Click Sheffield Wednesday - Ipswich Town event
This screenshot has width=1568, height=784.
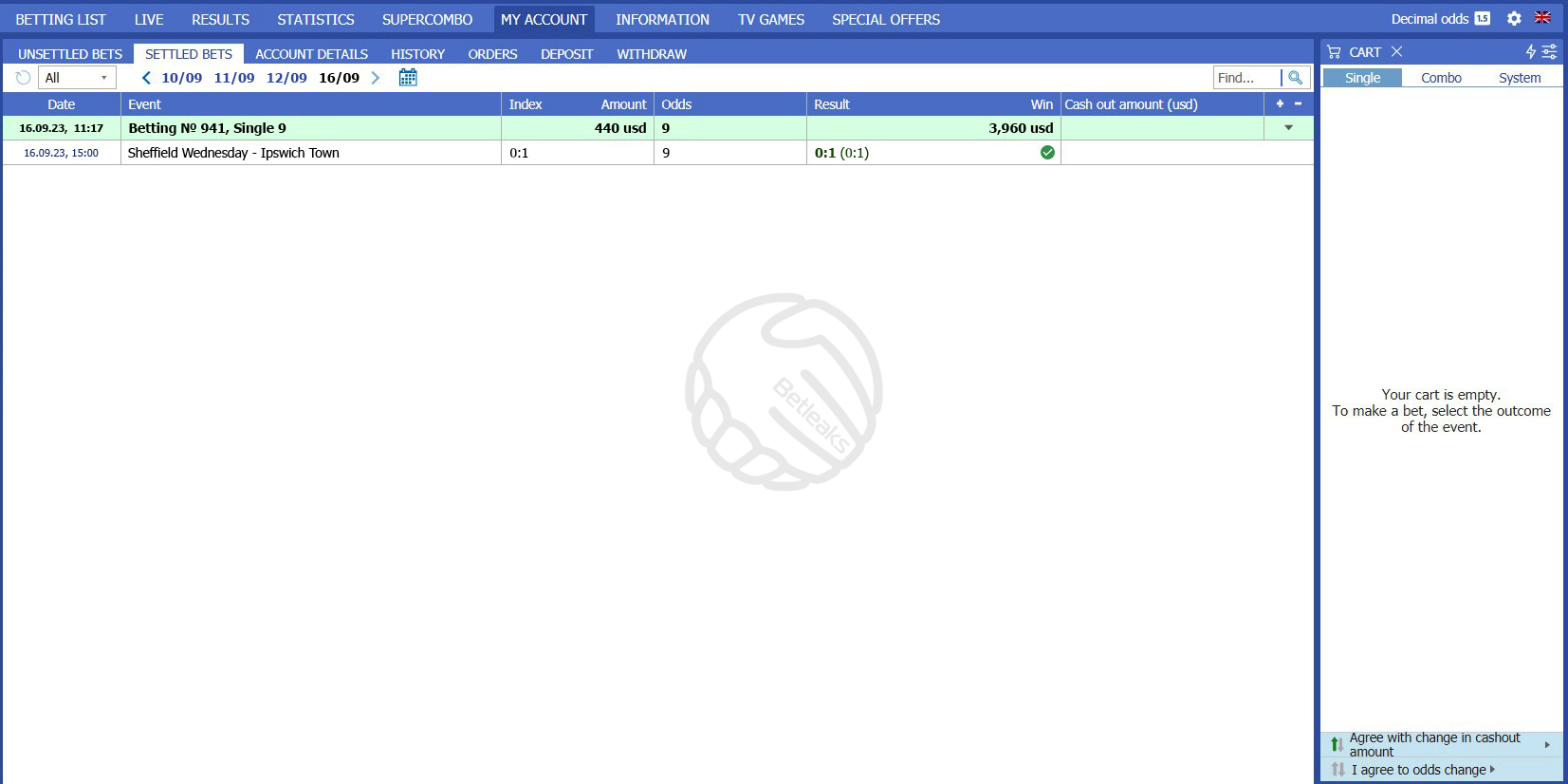(x=233, y=153)
